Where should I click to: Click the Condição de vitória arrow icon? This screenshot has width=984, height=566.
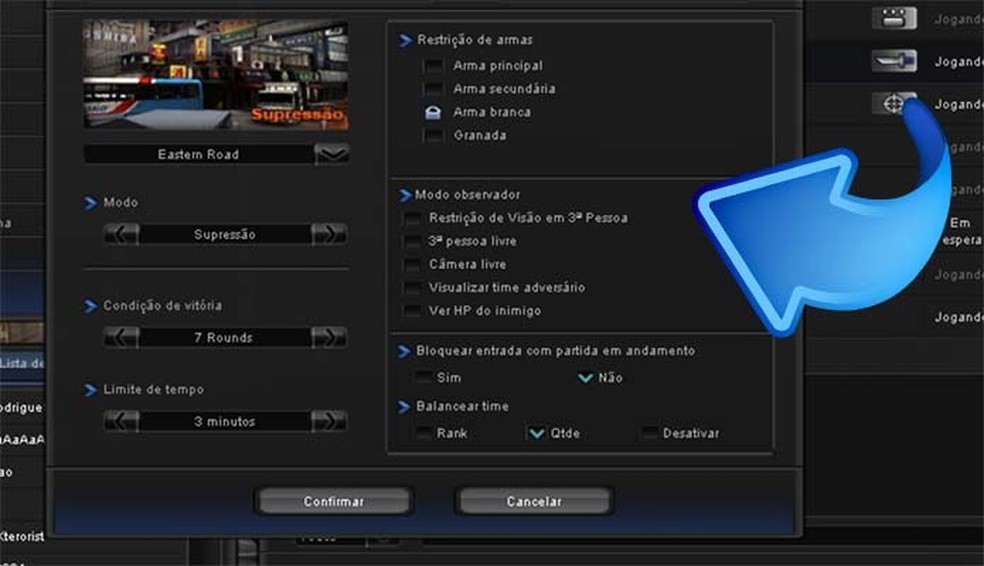(x=90, y=306)
